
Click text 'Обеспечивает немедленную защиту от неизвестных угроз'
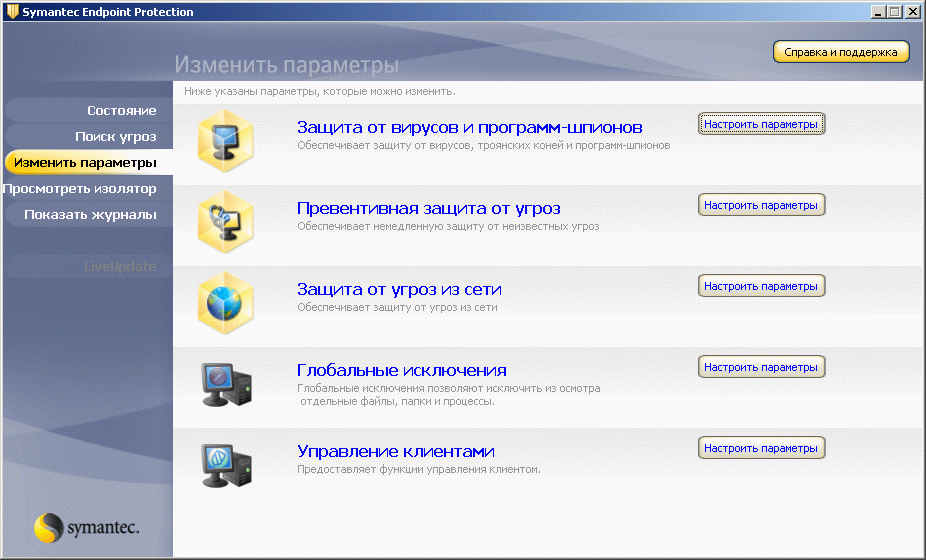(448, 226)
